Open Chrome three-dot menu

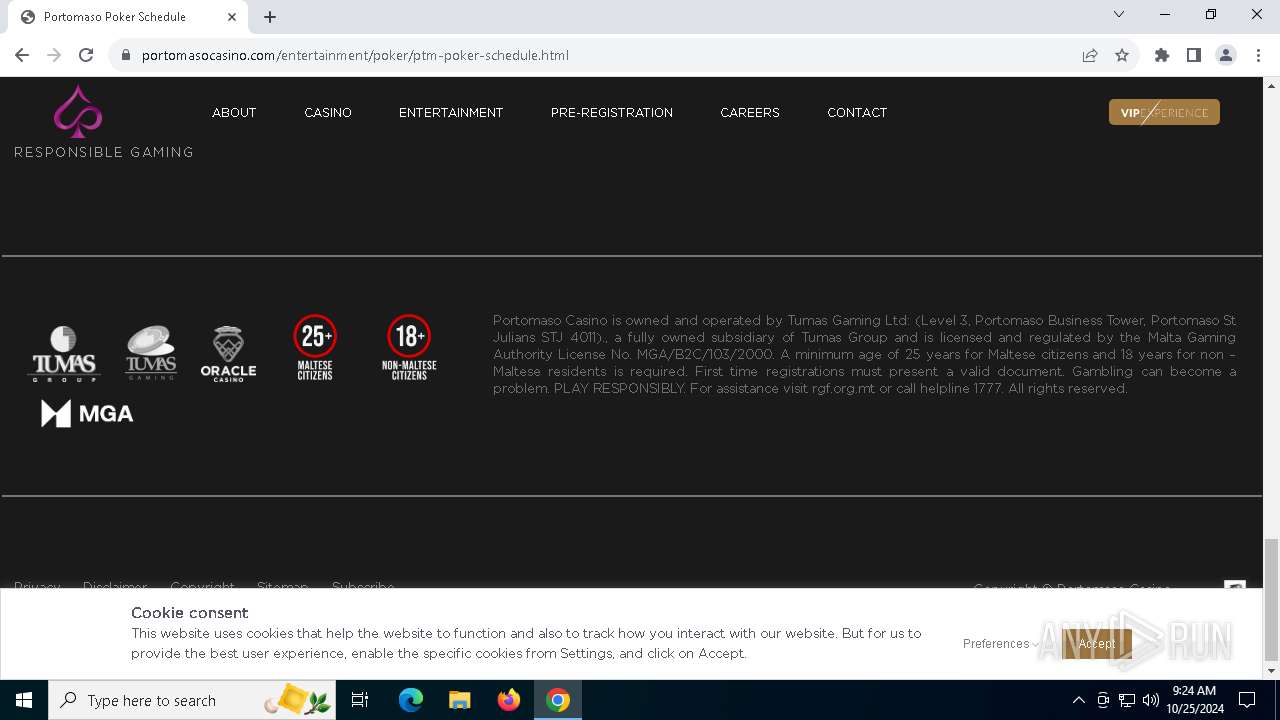coord(1258,55)
